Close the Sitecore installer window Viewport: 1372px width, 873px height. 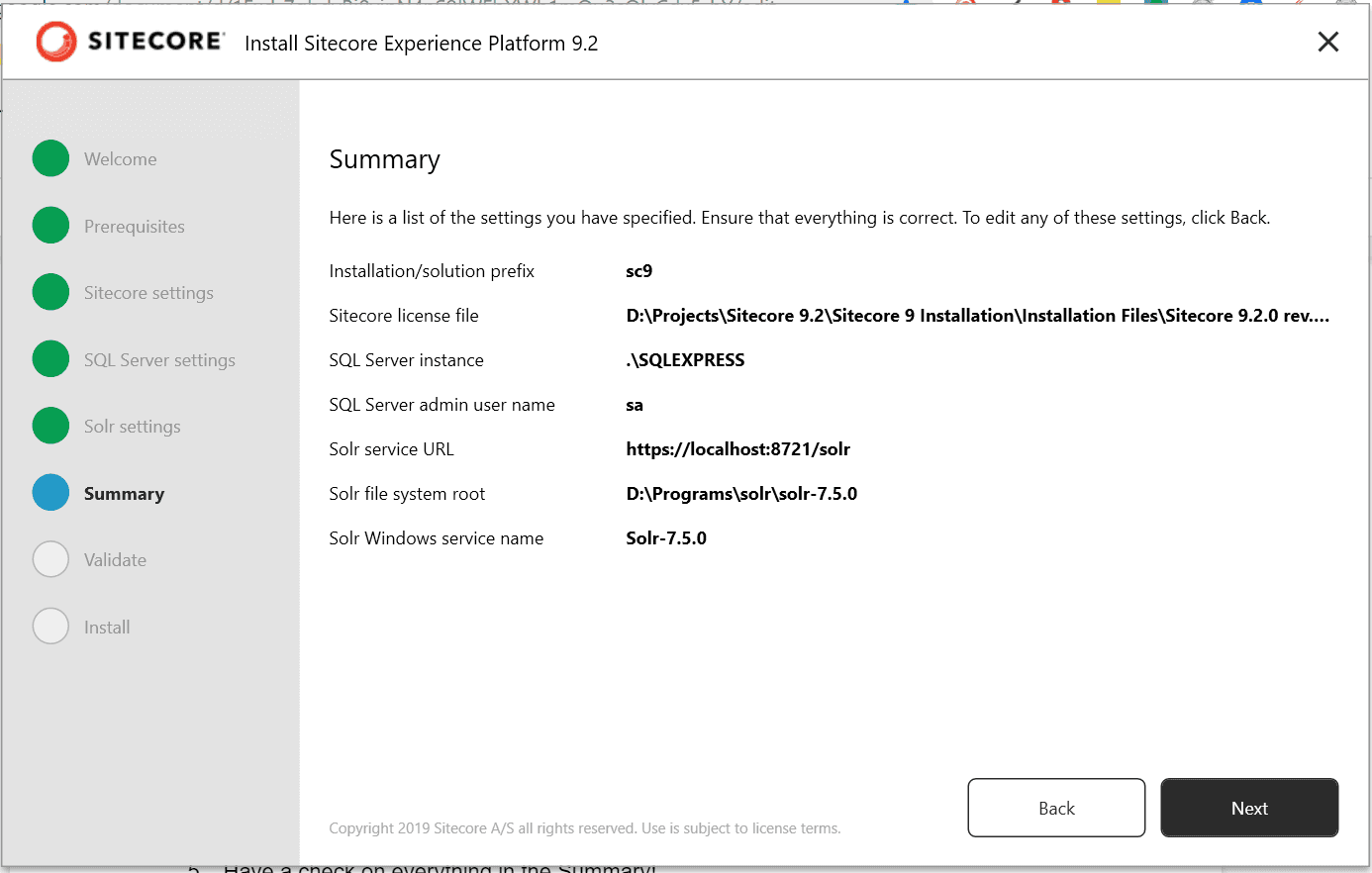[1327, 42]
